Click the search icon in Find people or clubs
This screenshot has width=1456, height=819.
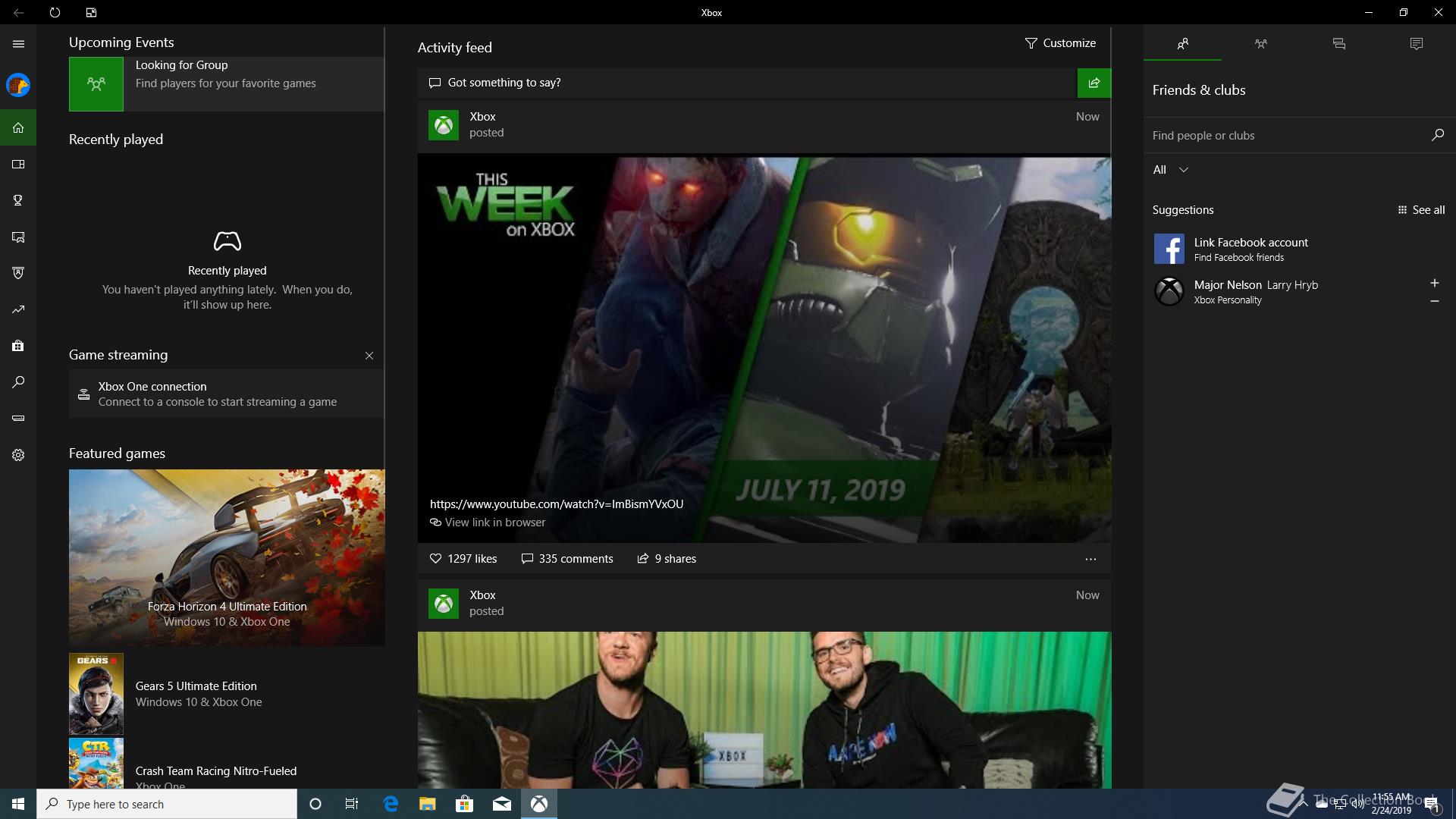click(x=1437, y=135)
